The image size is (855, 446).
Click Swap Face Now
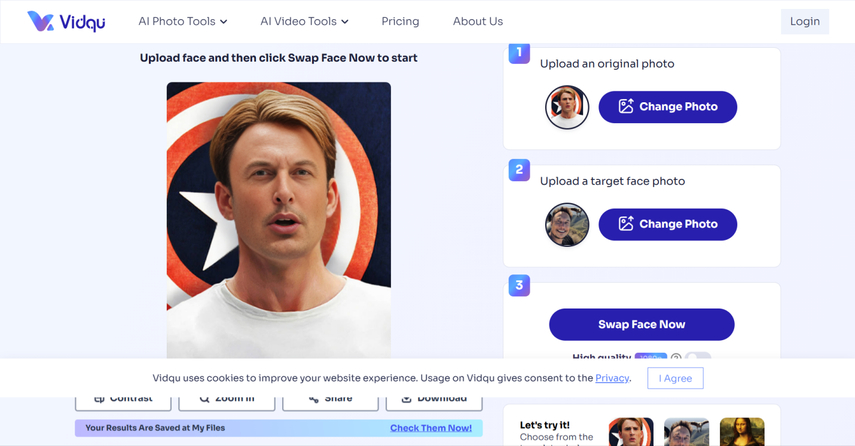pyautogui.click(x=642, y=324)
